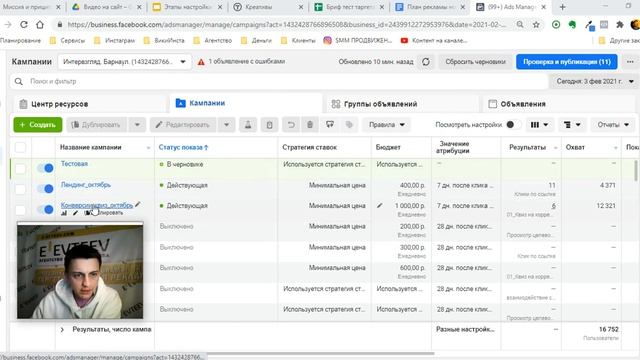
Task: Click the browser reload page icon
Action: 24,24
